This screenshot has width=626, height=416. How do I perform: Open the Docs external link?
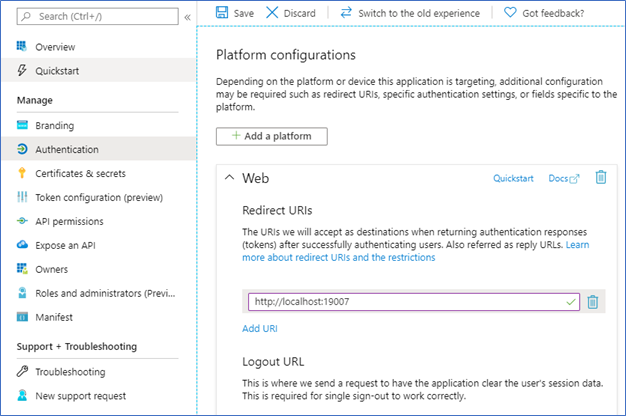pos(563,178)
